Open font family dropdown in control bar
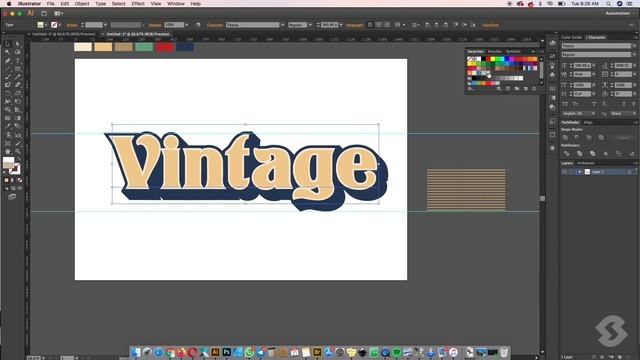The height and width of the screenshot is (360, 640). (282, 25)
